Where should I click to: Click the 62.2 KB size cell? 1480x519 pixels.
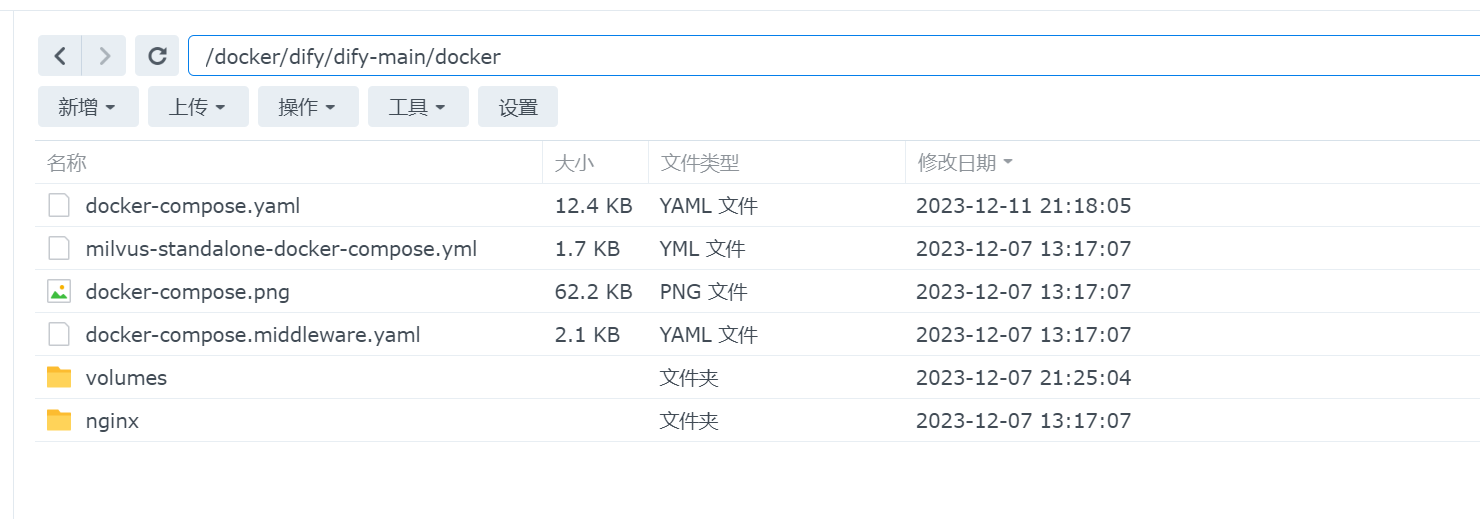click(594, 292)
